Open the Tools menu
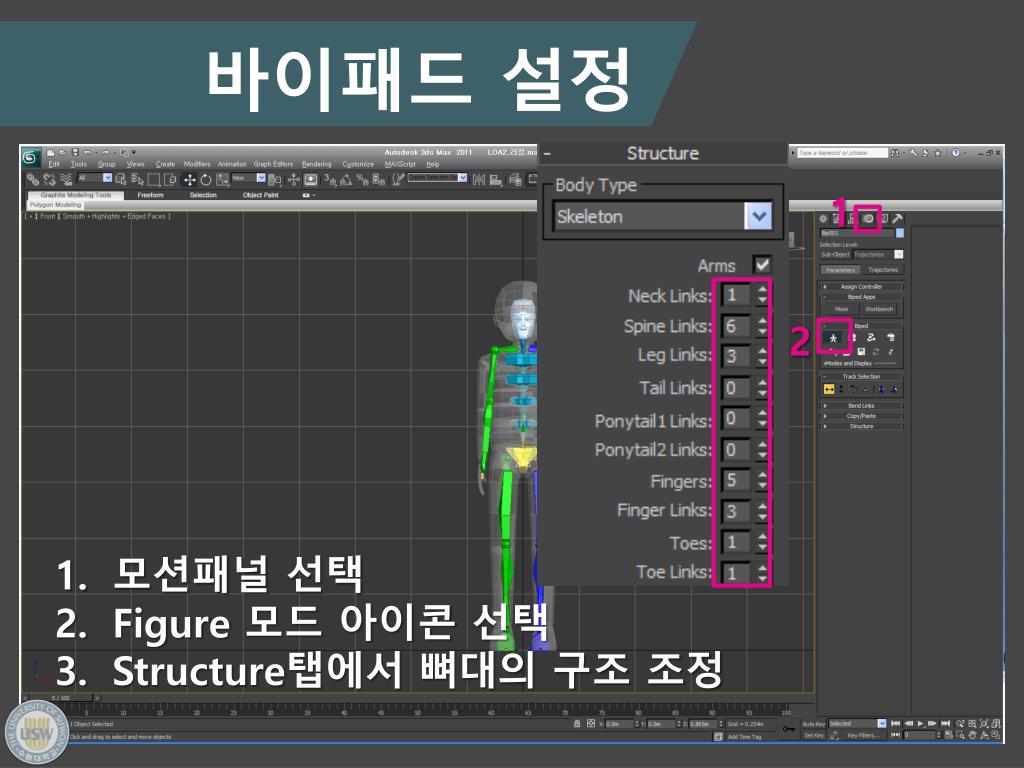1024x768 pixels. [x=78, y=165]
